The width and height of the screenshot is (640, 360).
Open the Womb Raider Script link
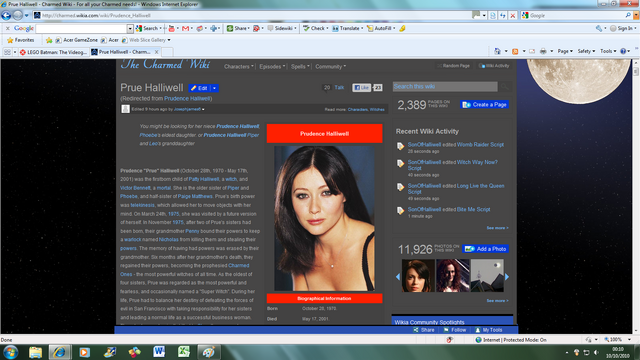coord(480,144)
